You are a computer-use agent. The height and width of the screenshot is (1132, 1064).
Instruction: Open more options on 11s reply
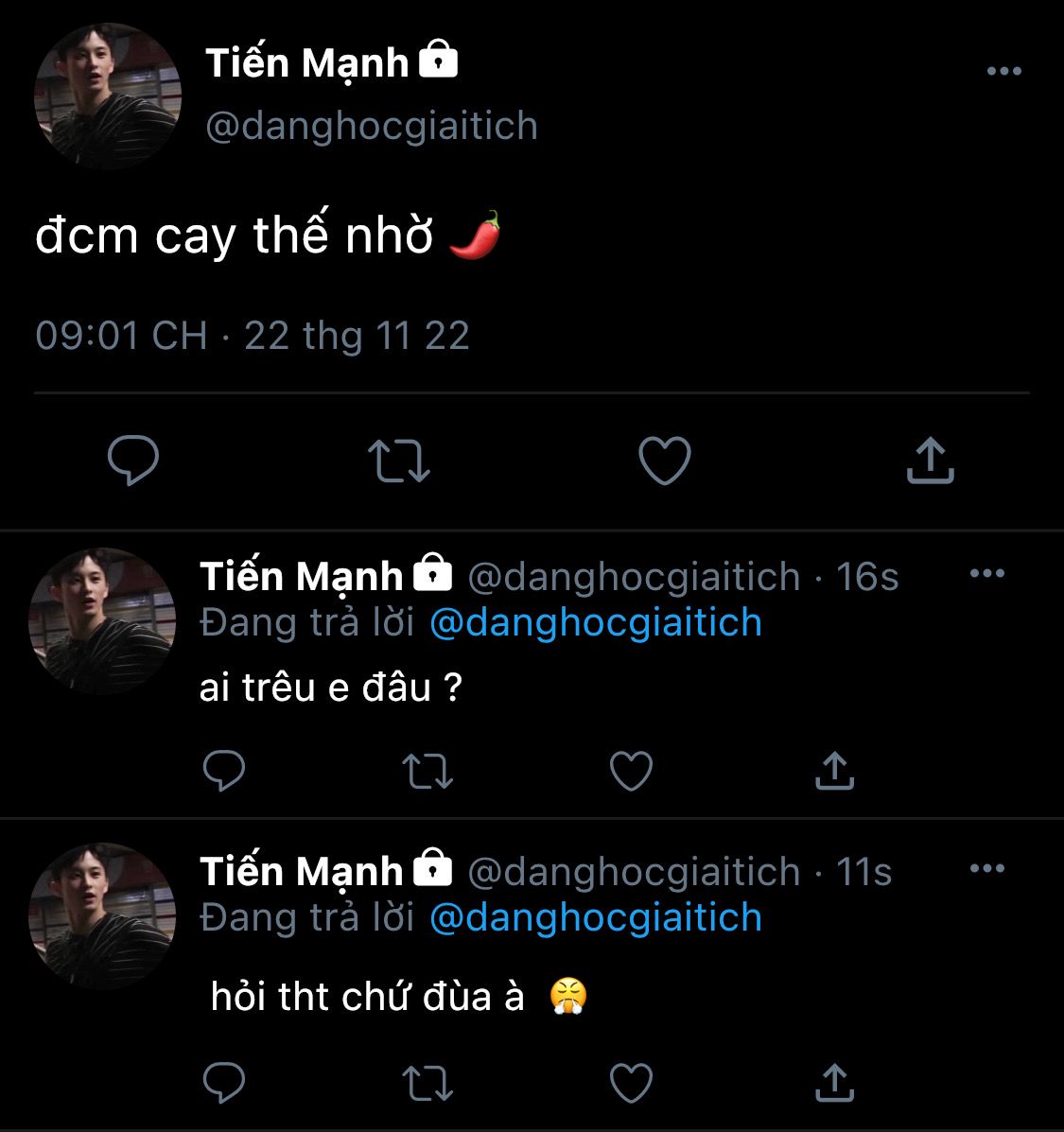pyautogui.click(x=987, y=868)
